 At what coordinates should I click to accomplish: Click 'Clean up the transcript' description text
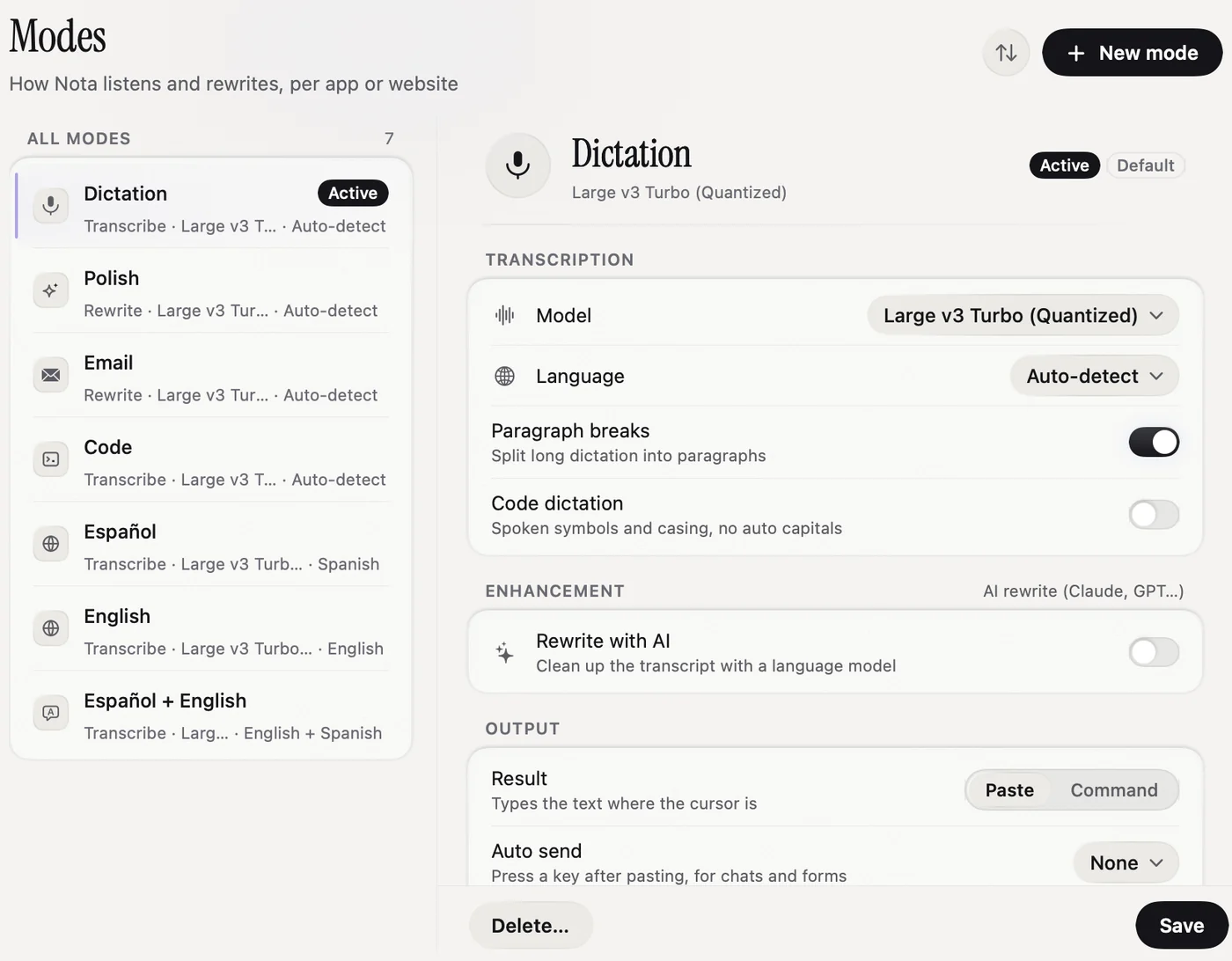coord(715,666)
